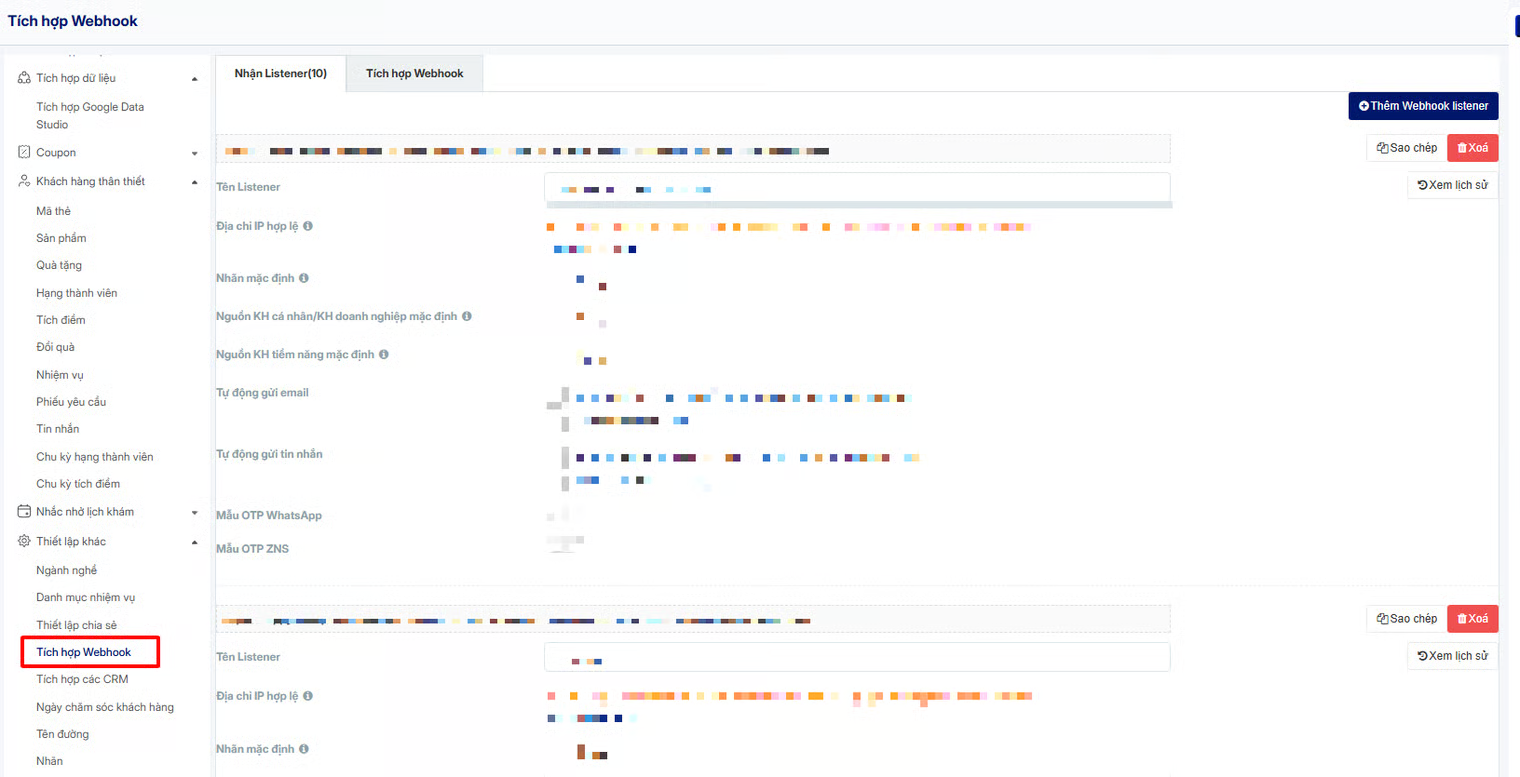
Task: Click info icon beside Nguồn KH tiềm năng mặc định
Action: (x=384, y=354)
